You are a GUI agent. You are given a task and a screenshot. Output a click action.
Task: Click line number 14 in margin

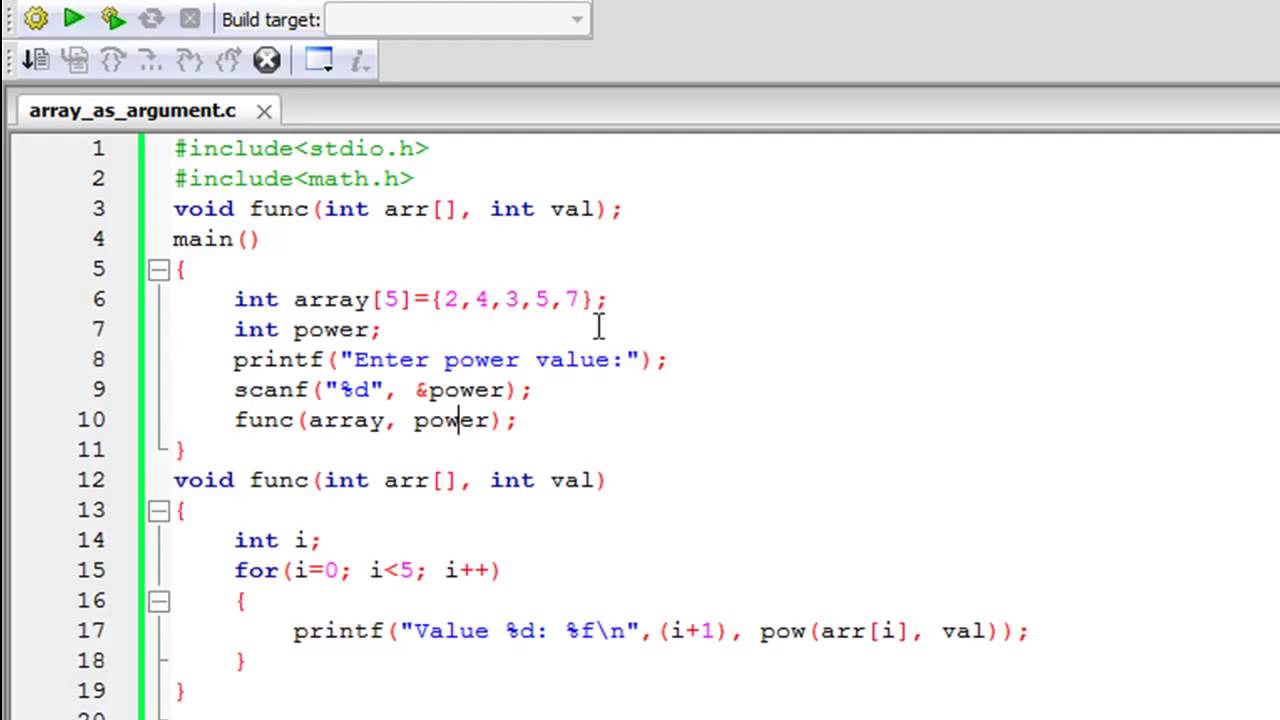pyautogui.click(x=91, y=540)
